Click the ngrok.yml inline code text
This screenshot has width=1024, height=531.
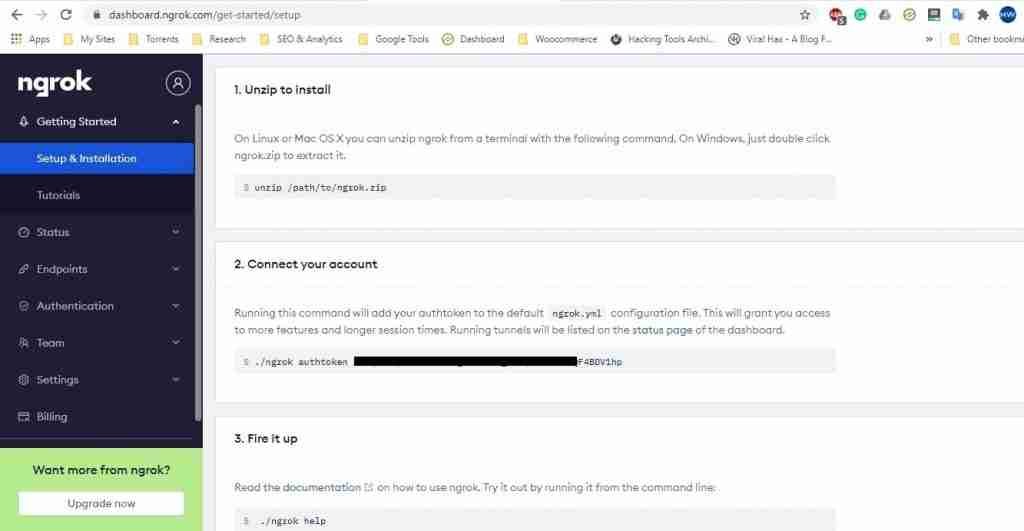577,314
